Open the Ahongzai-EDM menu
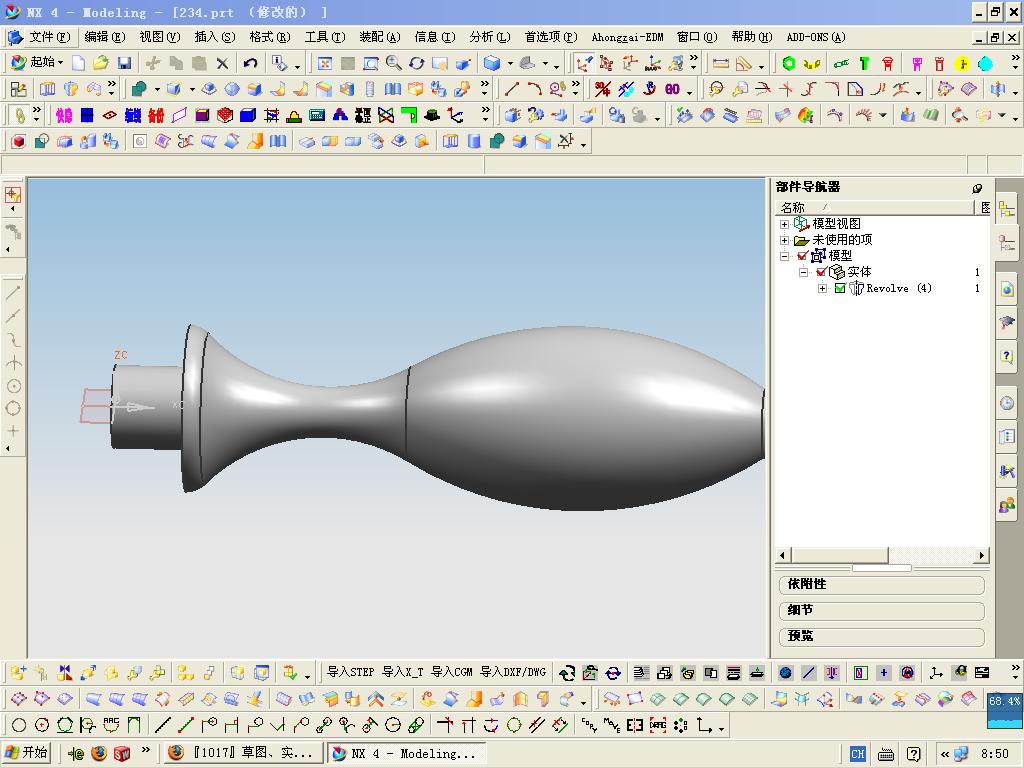Screen dimensions: 1024x768 627,37
